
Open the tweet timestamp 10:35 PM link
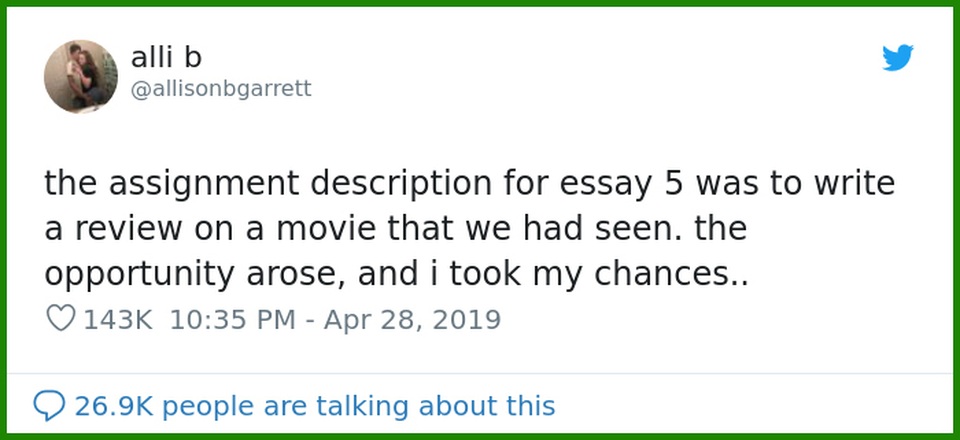pos(232,320)
